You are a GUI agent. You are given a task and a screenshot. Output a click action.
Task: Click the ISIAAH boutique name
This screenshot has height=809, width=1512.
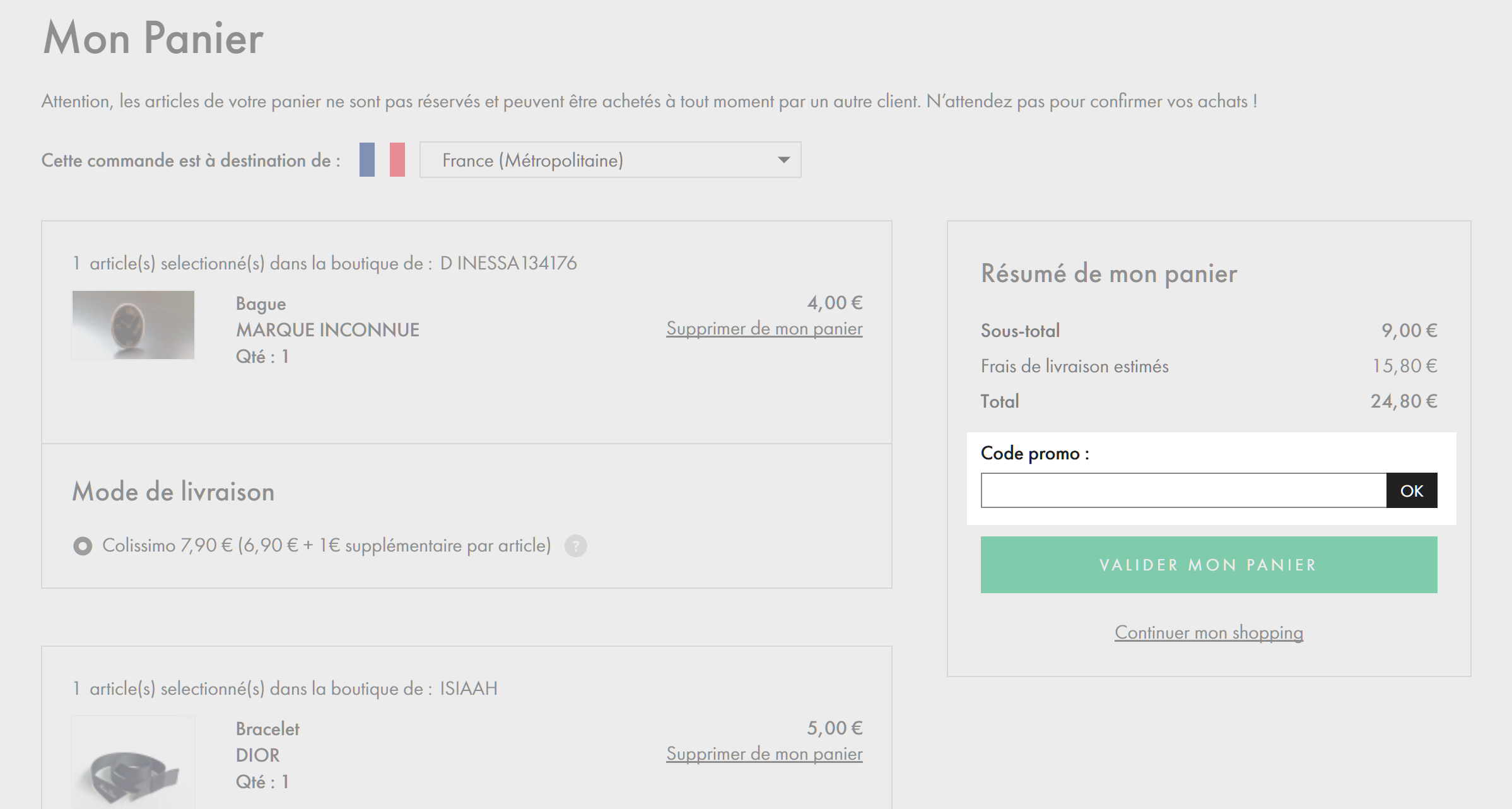(469, 688)
